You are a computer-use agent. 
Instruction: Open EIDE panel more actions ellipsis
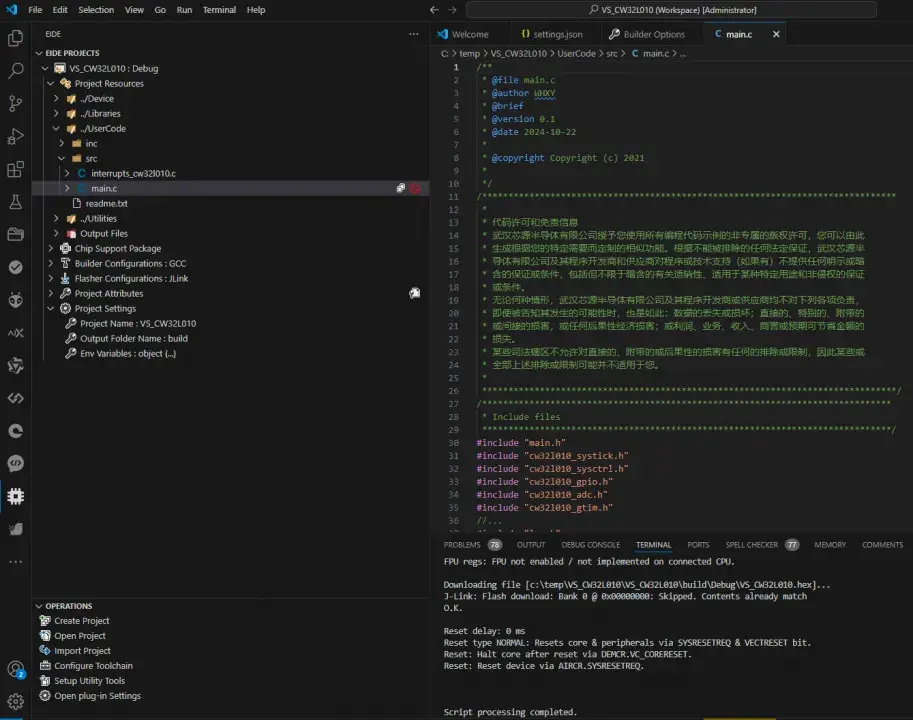[413, 34]
